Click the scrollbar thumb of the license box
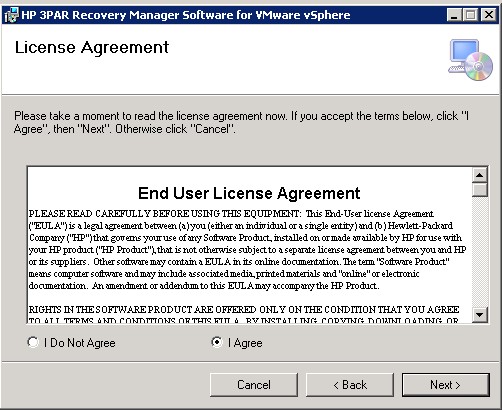502x410 pixels. tap(480, 190)
